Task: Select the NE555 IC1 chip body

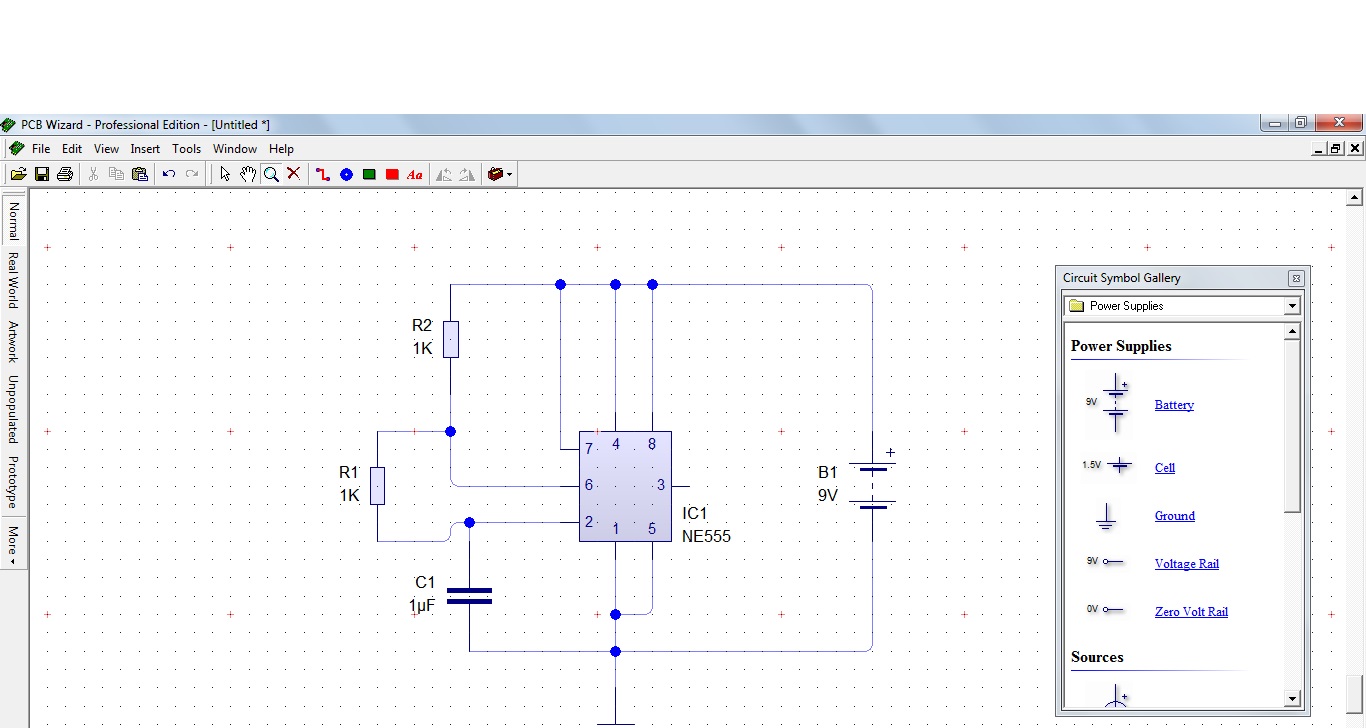Action: (625, 486)
